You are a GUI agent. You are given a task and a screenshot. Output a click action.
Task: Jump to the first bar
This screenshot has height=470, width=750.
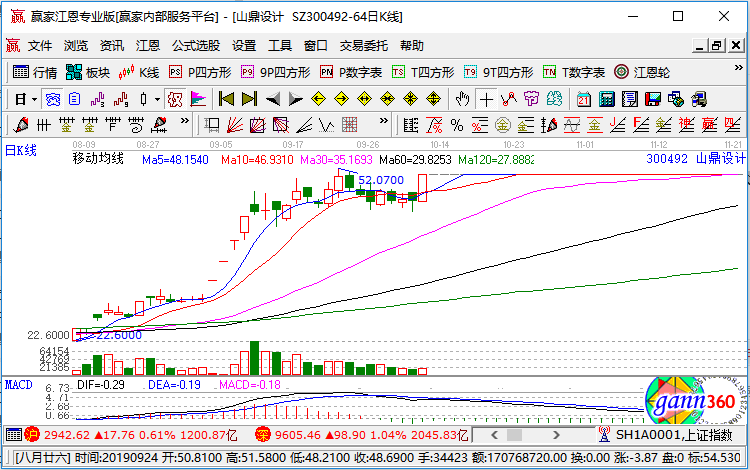[x=226, y=99]
